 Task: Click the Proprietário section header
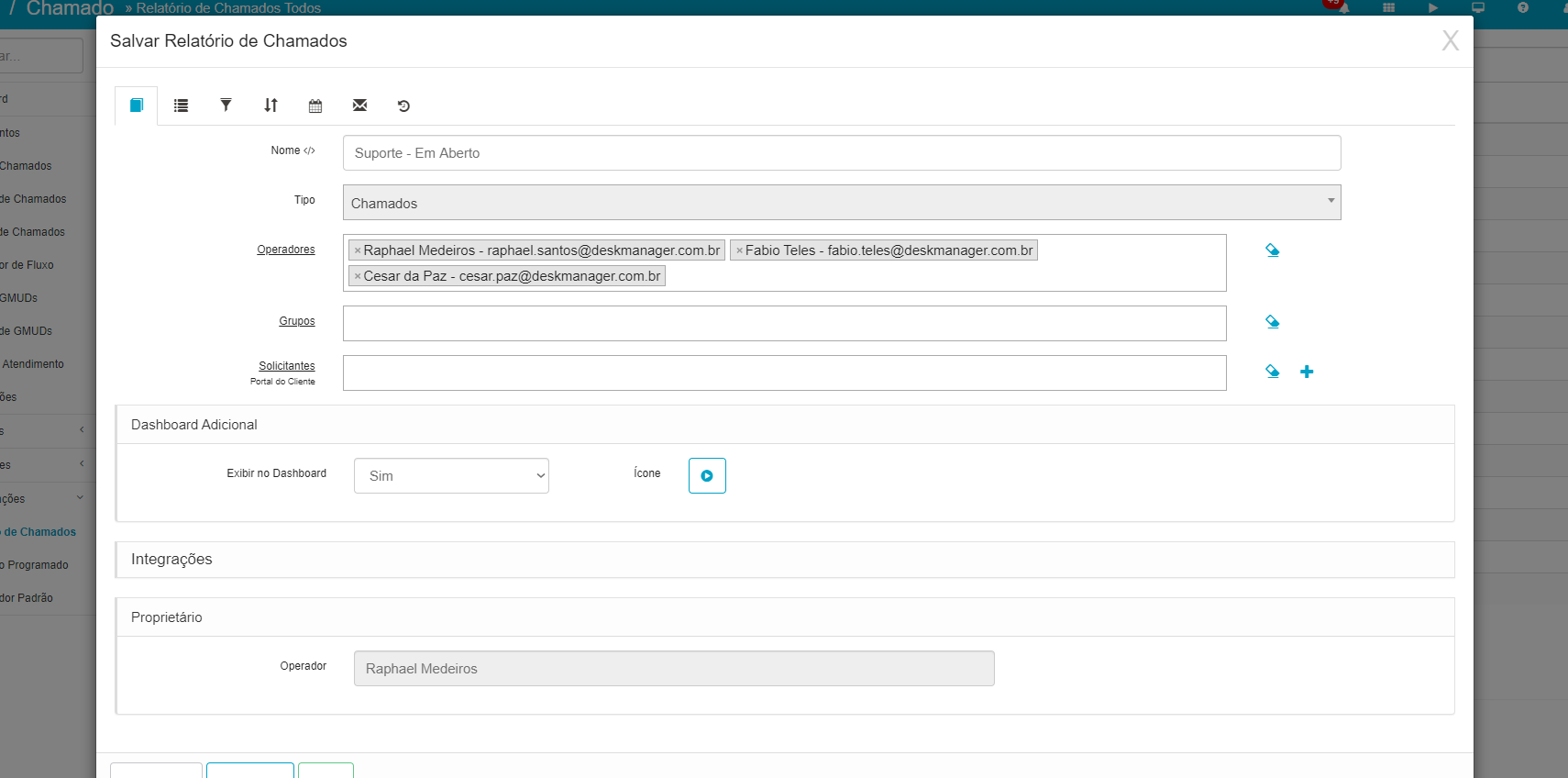tap(785, 617)
